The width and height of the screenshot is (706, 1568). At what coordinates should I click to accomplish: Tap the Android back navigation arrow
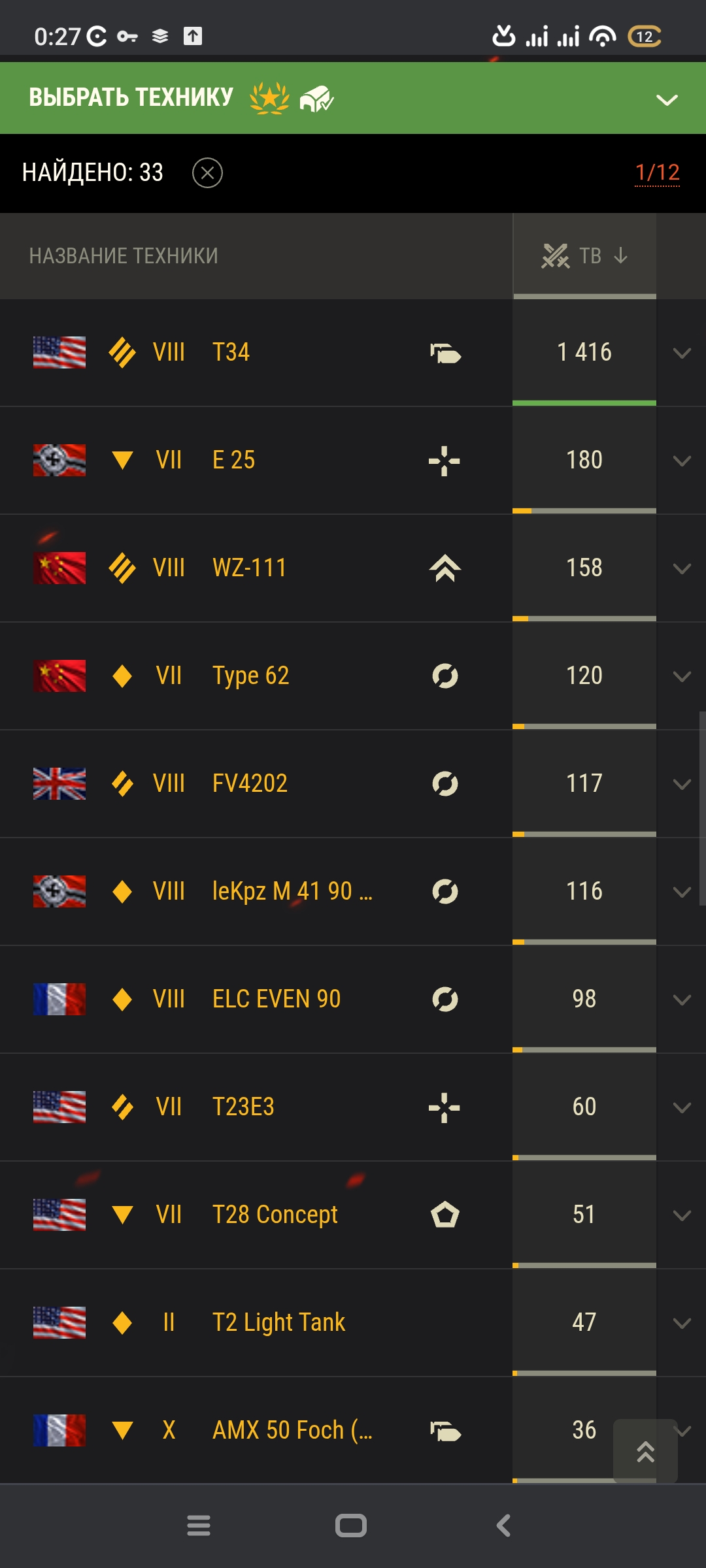pos(503,1526)
